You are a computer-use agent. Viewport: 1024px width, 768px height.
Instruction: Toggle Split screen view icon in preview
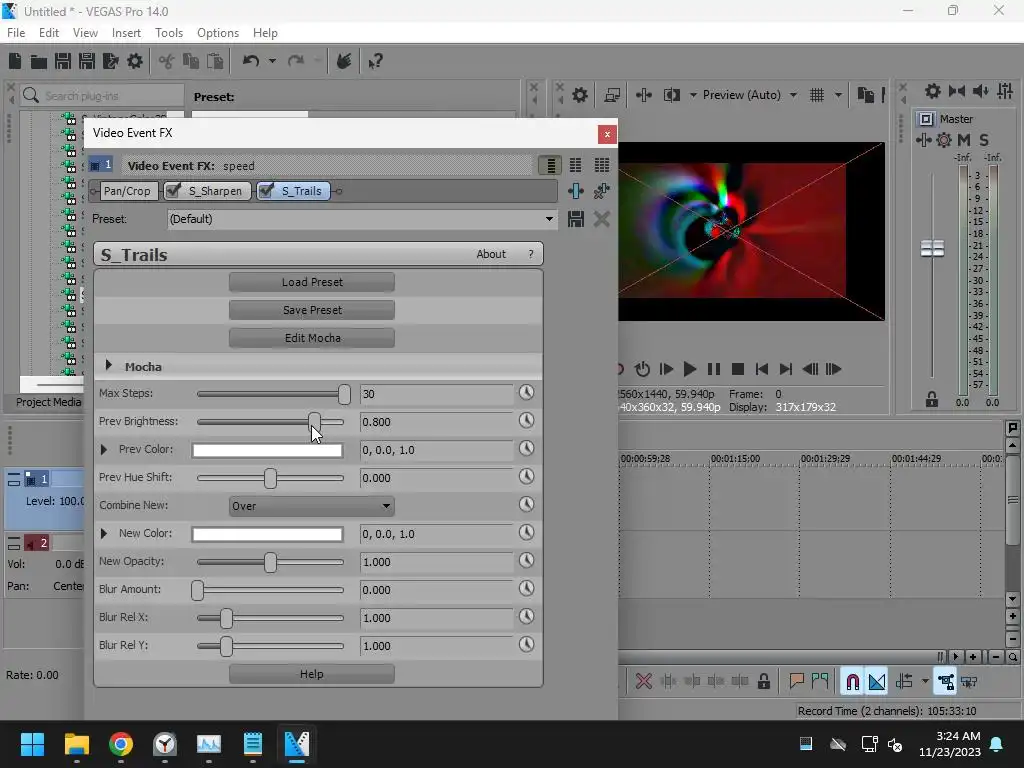(x=671, y=95)
